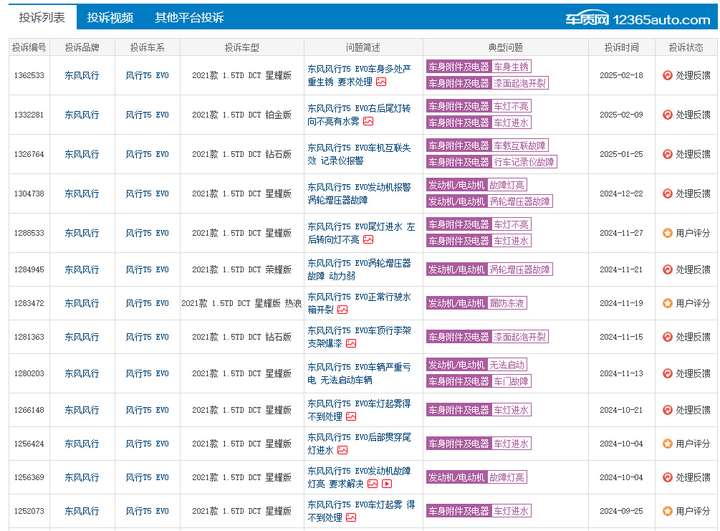Click image icon in complaint 1266148 description
This screenshot has height=531, width=720.
tap(351, 417)
